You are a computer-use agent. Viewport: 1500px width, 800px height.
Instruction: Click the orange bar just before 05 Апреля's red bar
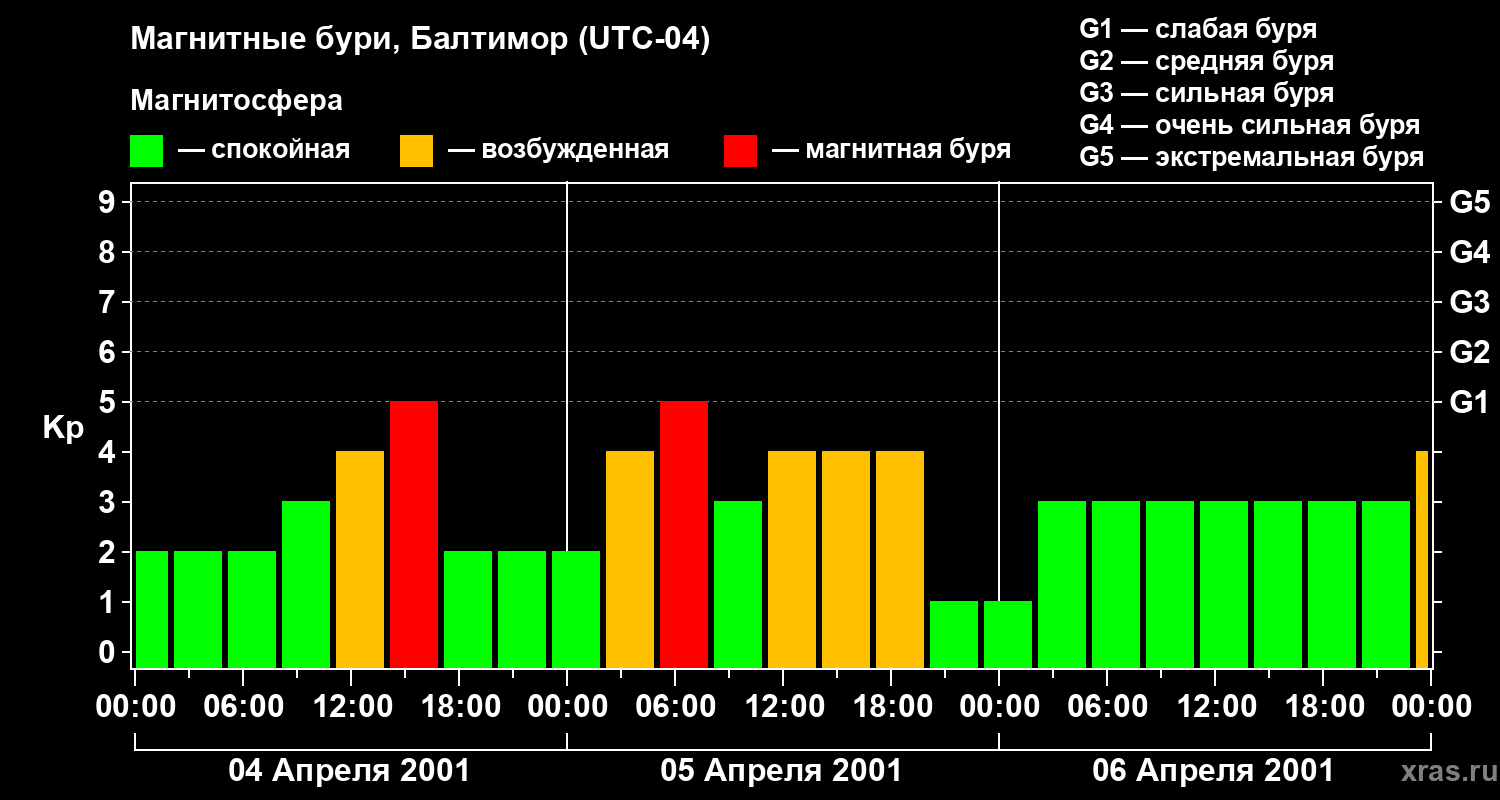[x=630, y=560]
